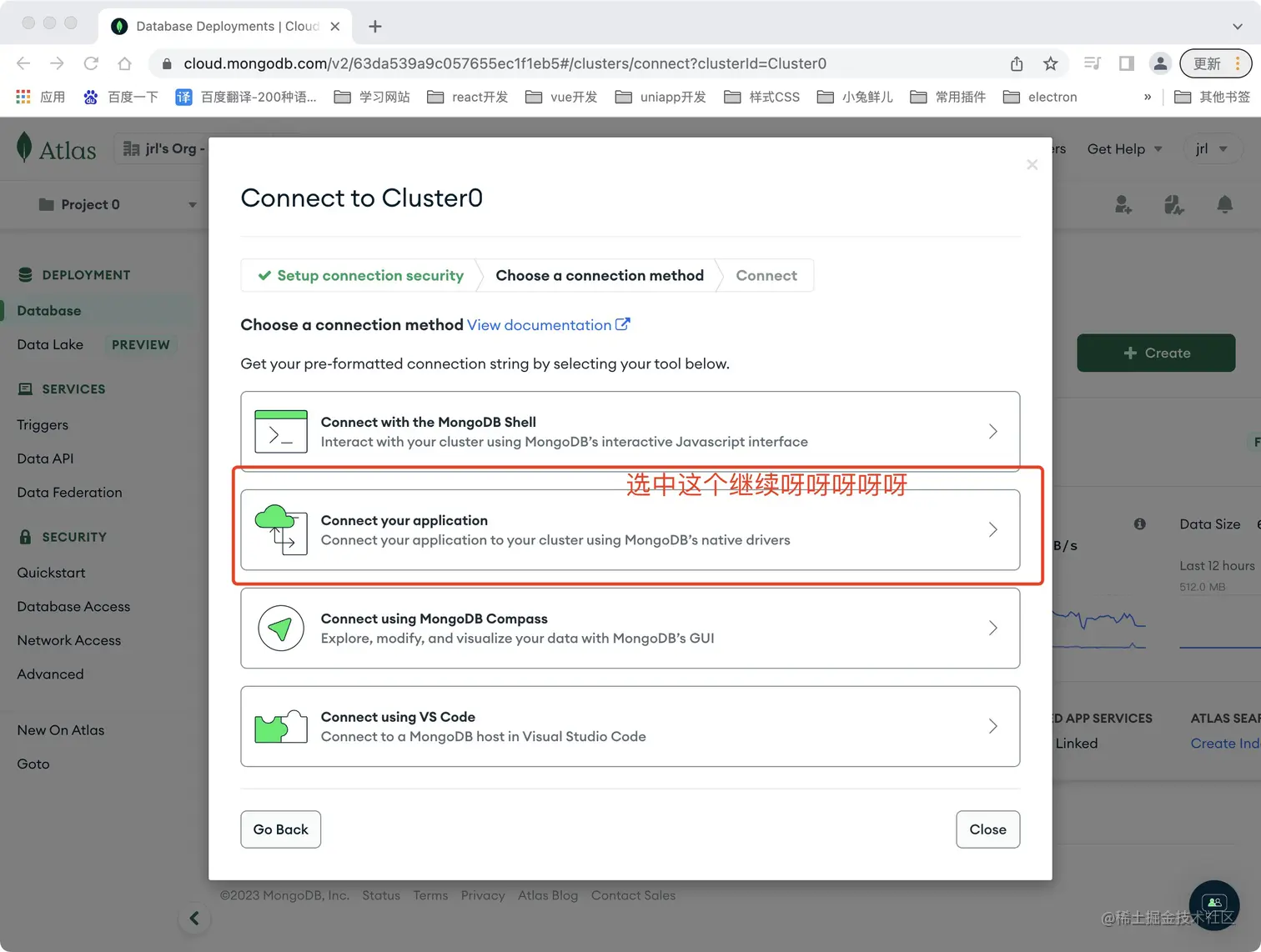Bookmark page with the star icon
This screenshot has height=952, width=1261.
pyautogui.click(x=1051, y=63)
